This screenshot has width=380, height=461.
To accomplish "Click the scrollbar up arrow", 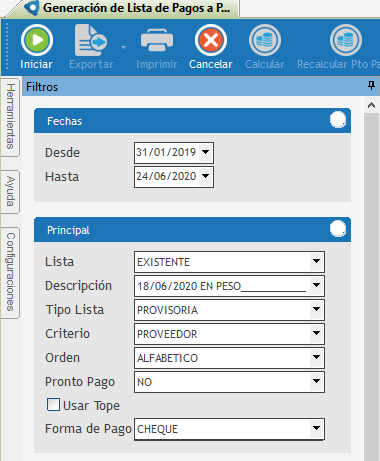I will 371,106.
